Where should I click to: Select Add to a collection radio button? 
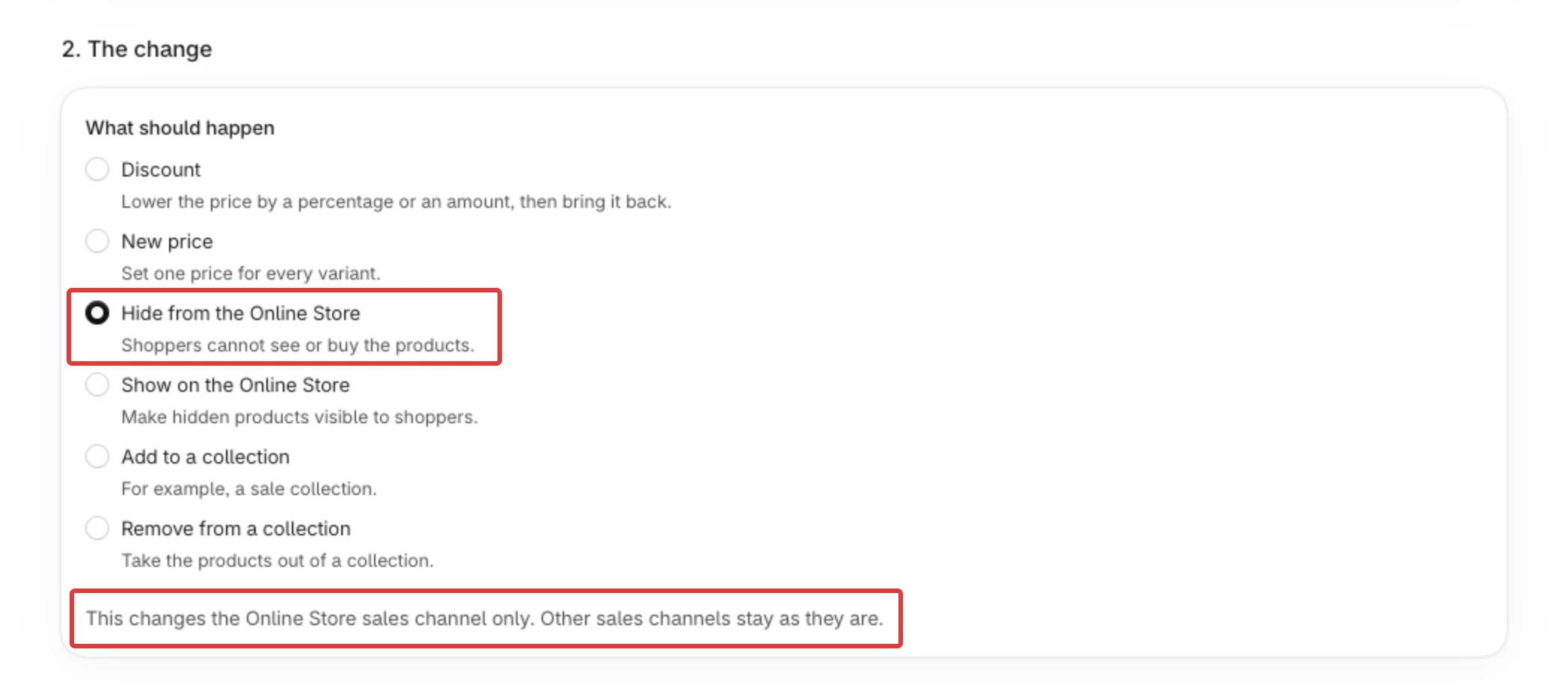pos(97,456)
